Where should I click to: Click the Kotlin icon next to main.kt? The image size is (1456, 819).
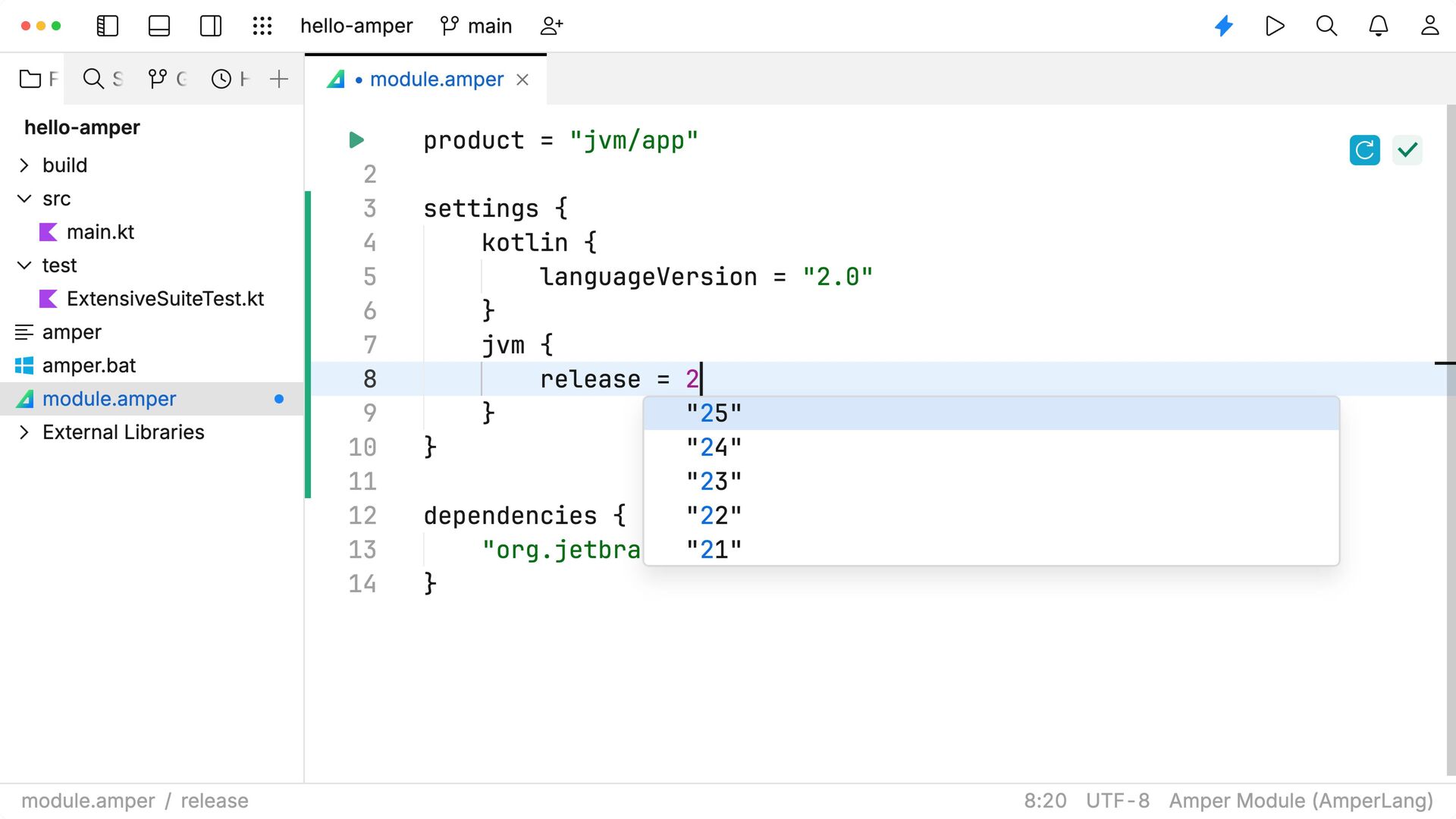tap(49, 232)
